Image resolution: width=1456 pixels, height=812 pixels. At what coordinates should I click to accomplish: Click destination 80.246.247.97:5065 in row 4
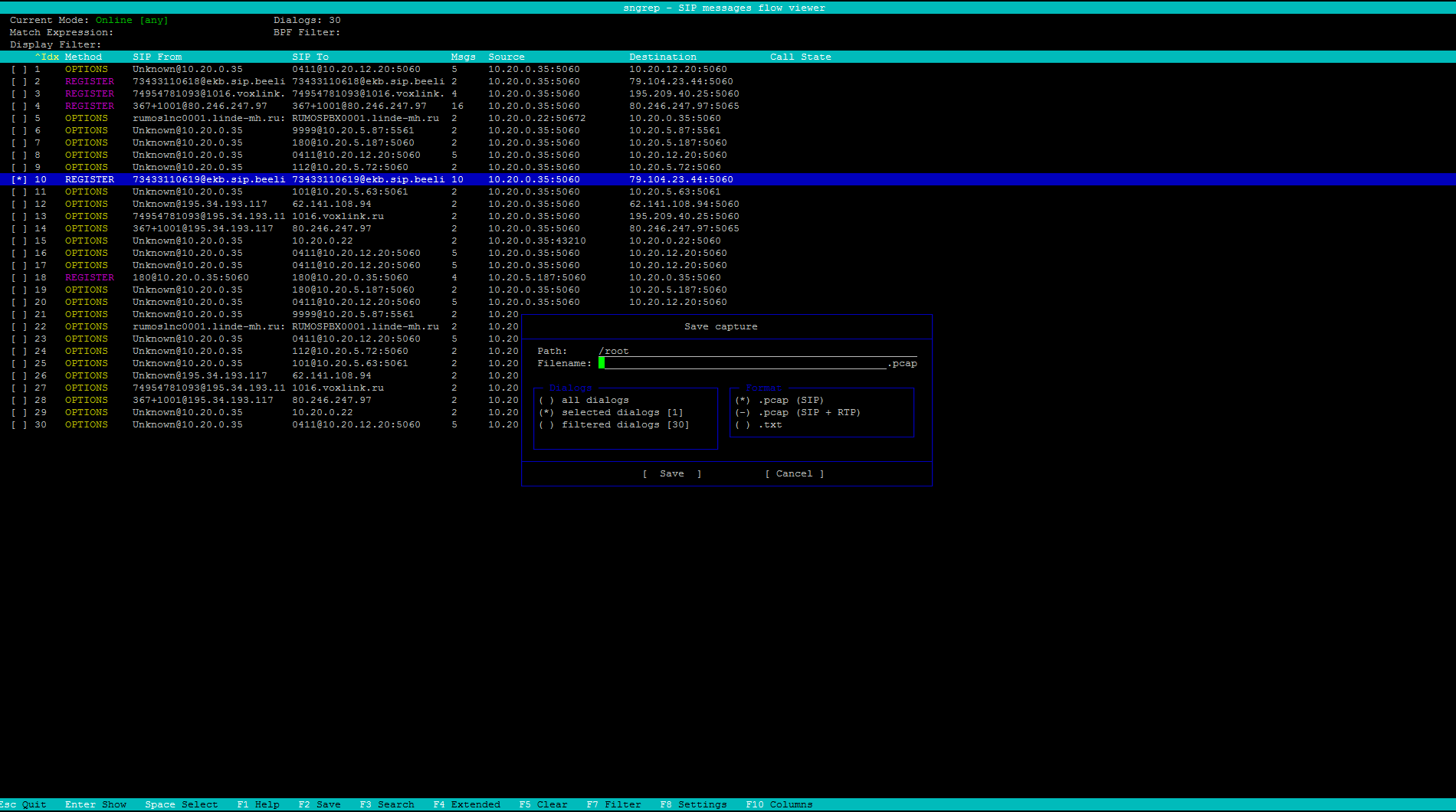(684, 106)
